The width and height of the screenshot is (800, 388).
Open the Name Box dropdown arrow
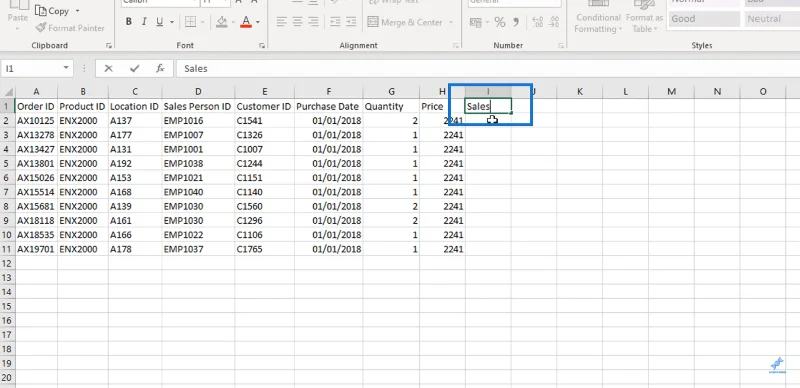66,68
